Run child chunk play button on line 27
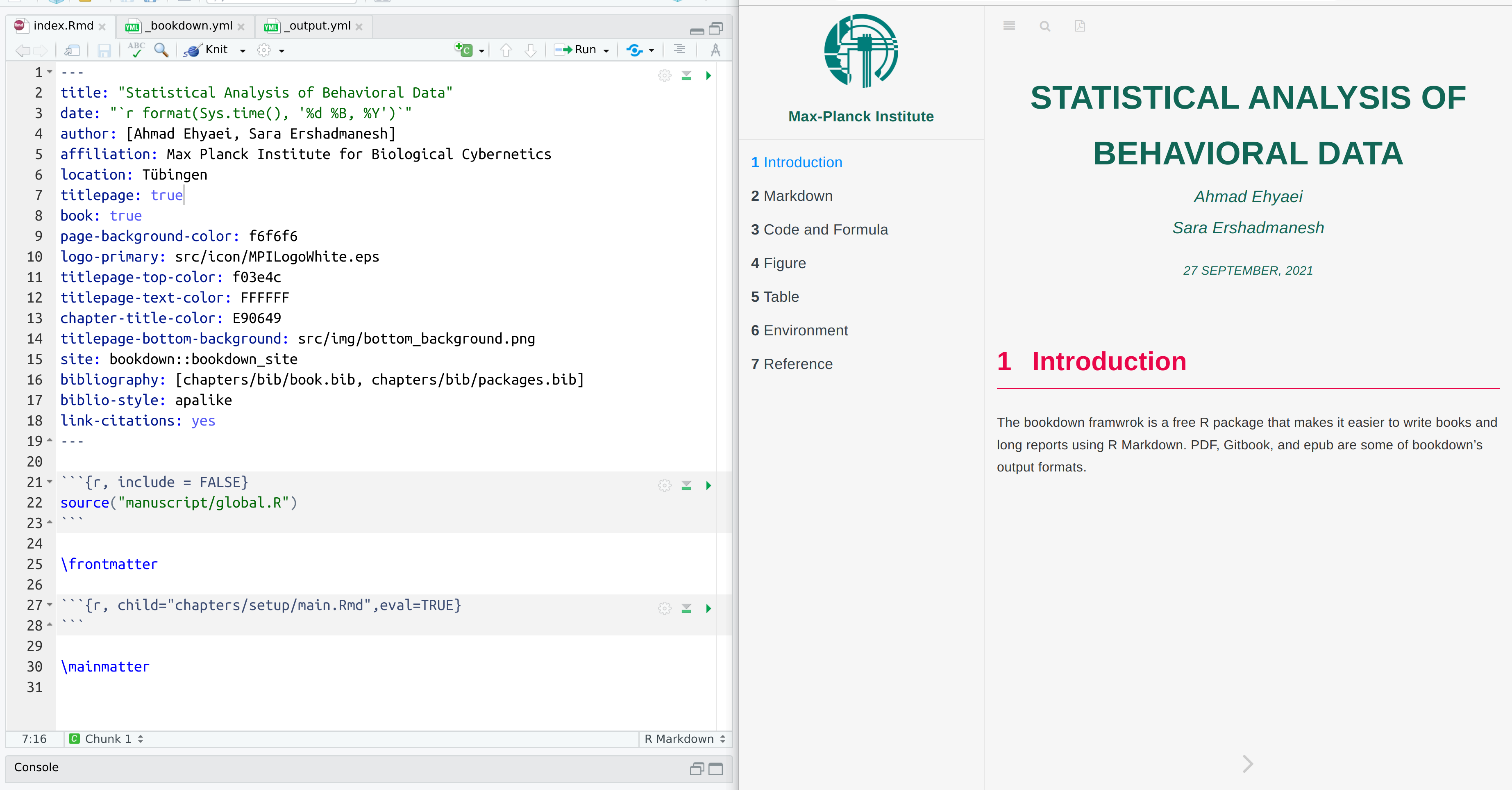1512x790 pixels. tap(708, 608)
